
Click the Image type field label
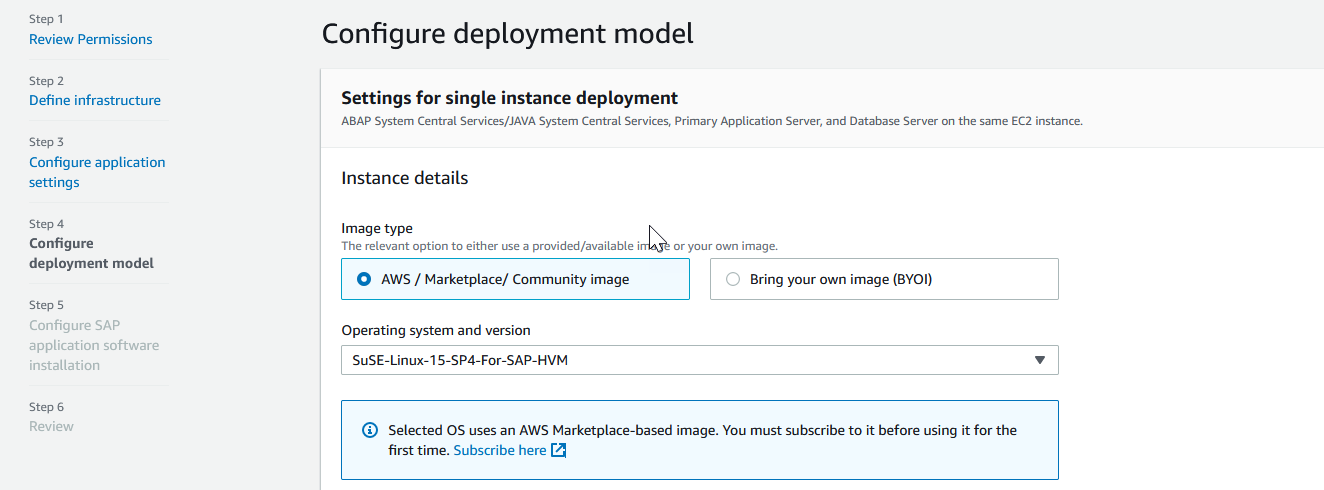click(377, 229)
